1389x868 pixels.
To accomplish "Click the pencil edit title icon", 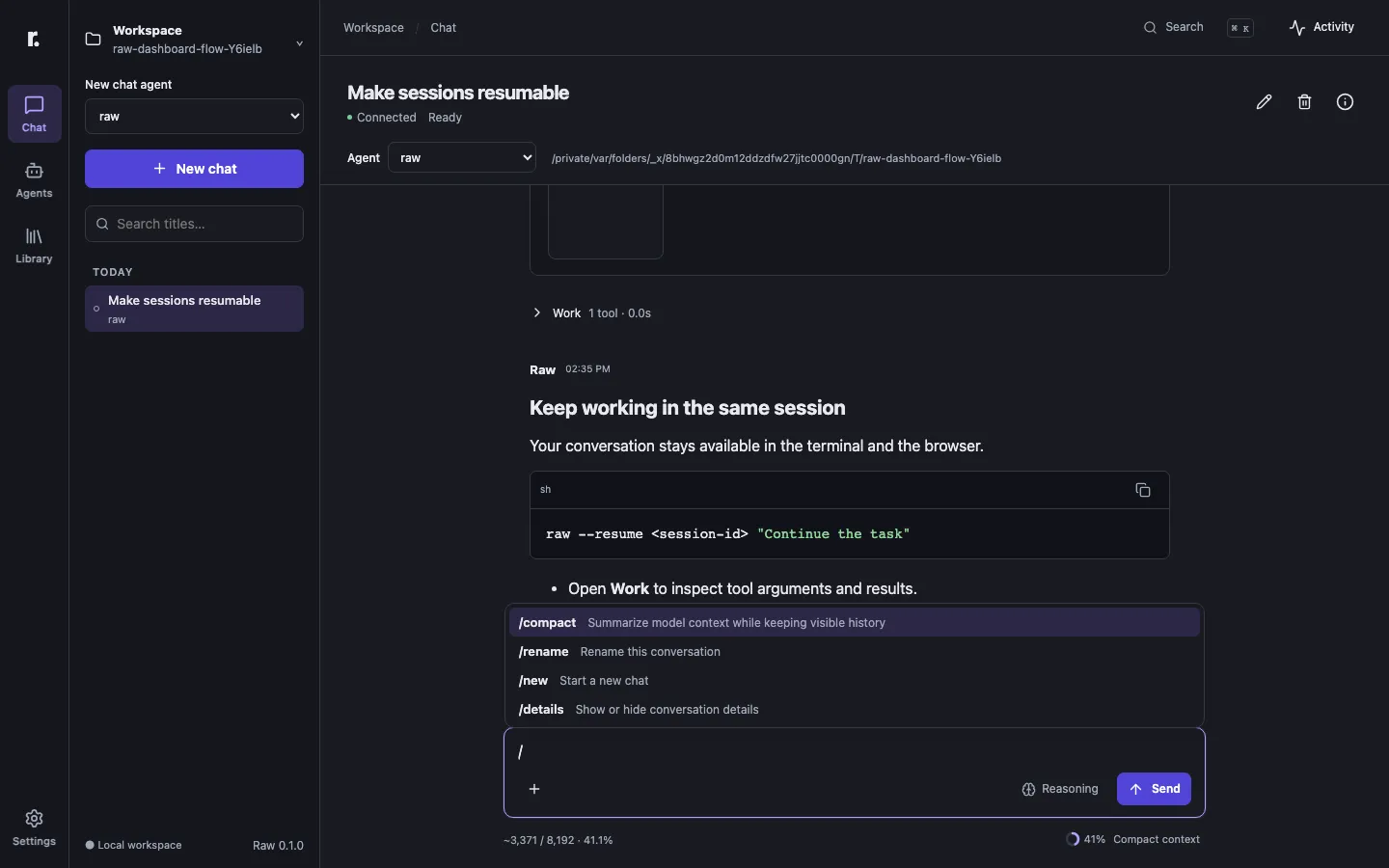I will (x=1264, y=102).
